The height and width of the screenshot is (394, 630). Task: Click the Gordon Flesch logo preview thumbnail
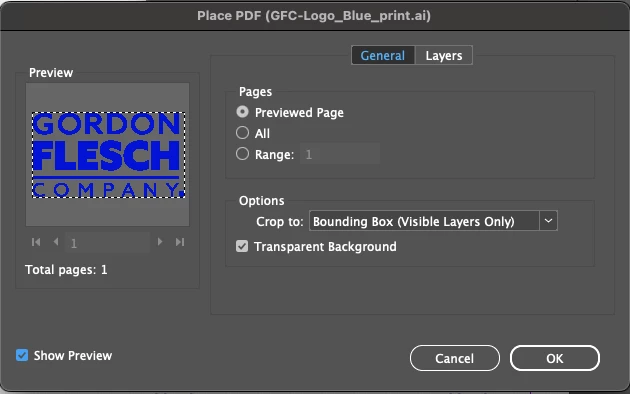click(x=108, y=155)
